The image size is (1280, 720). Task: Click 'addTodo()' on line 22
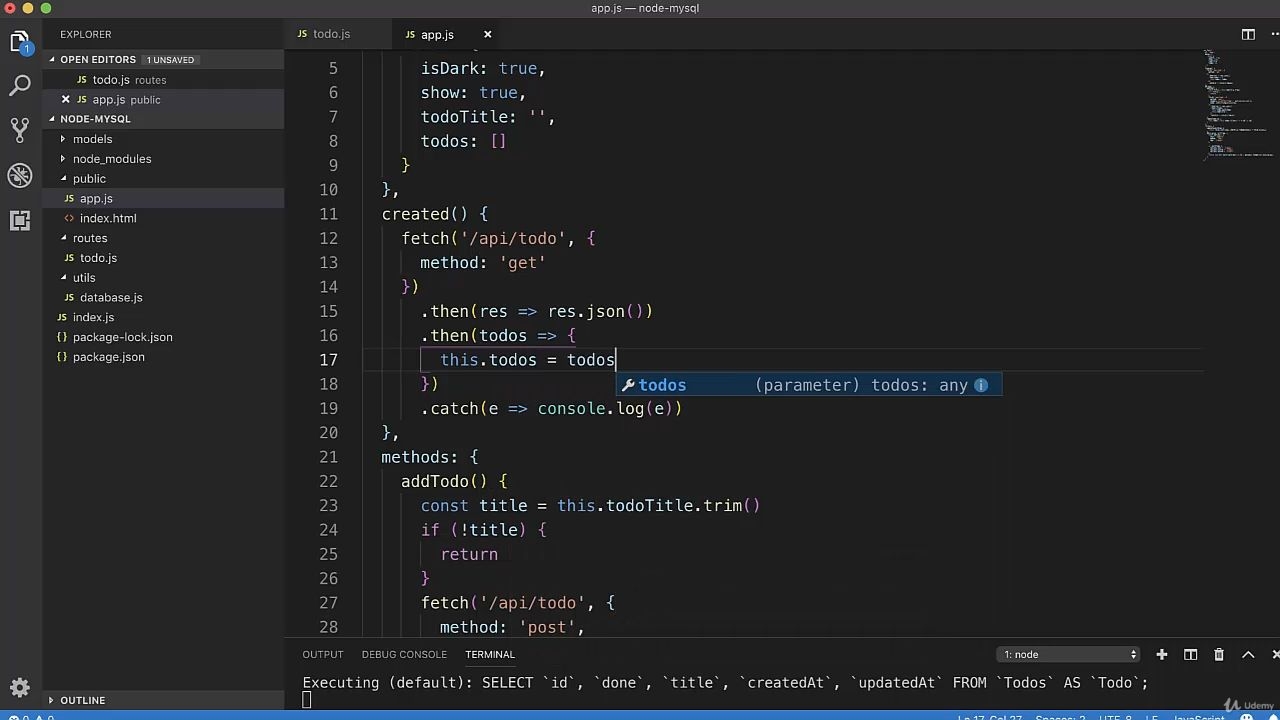444,481
